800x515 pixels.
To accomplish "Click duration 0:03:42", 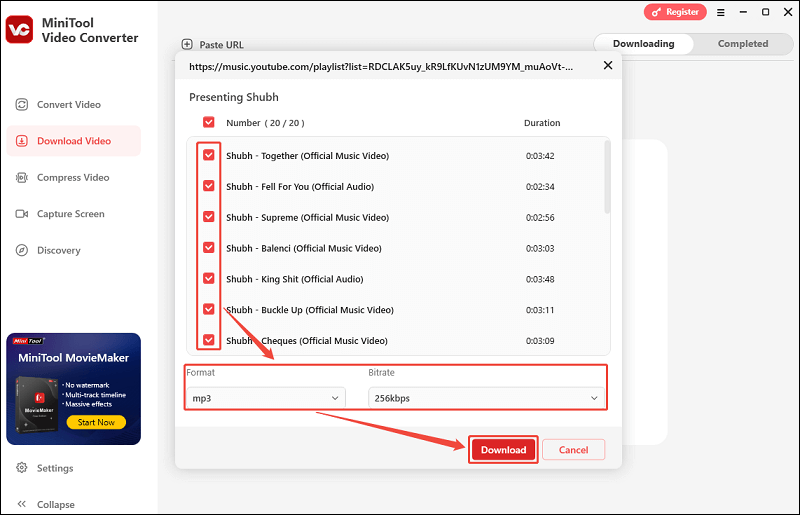I will point(540,156).
